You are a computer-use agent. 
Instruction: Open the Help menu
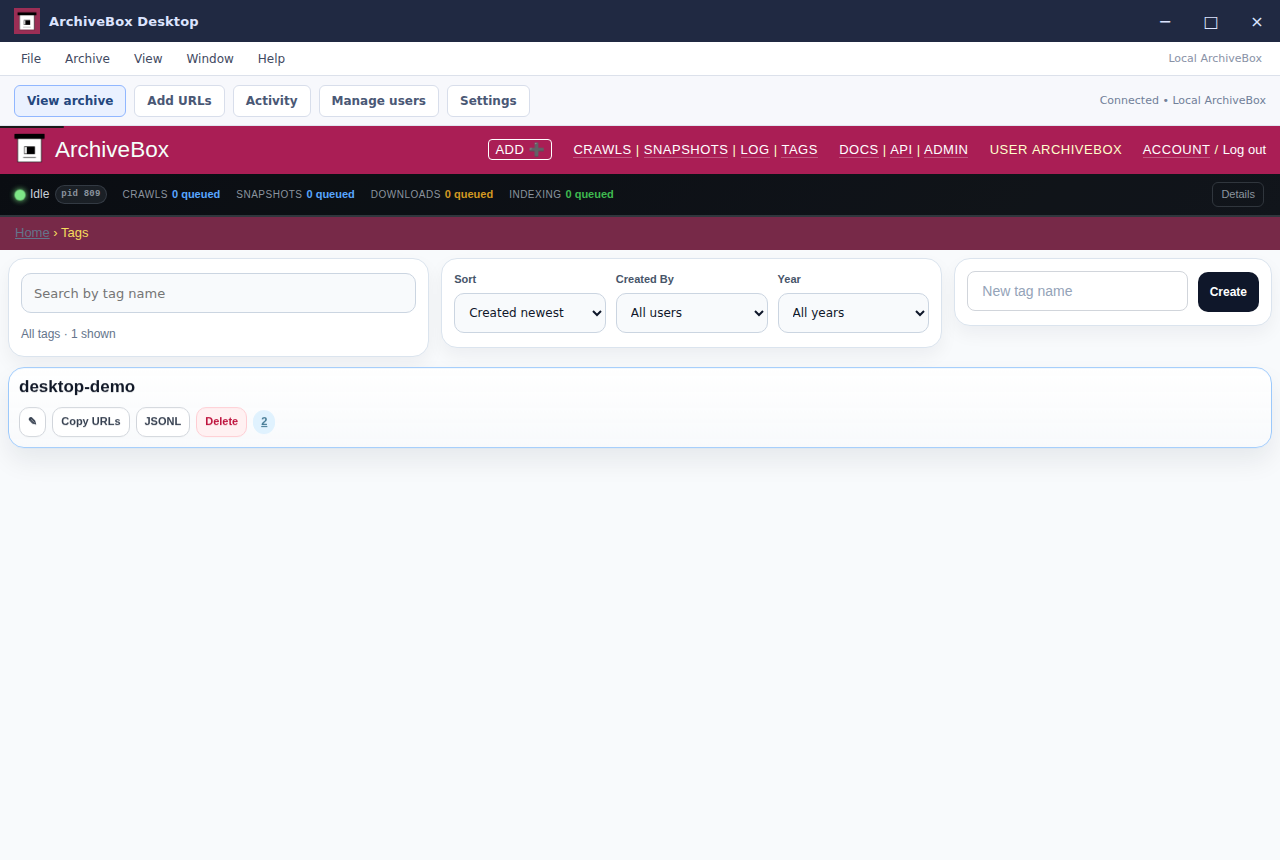[271, 59]
